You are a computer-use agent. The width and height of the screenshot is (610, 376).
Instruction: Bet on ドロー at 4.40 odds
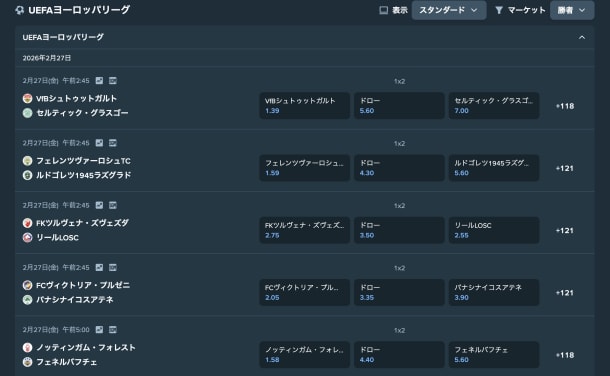(x=399, y=354)
